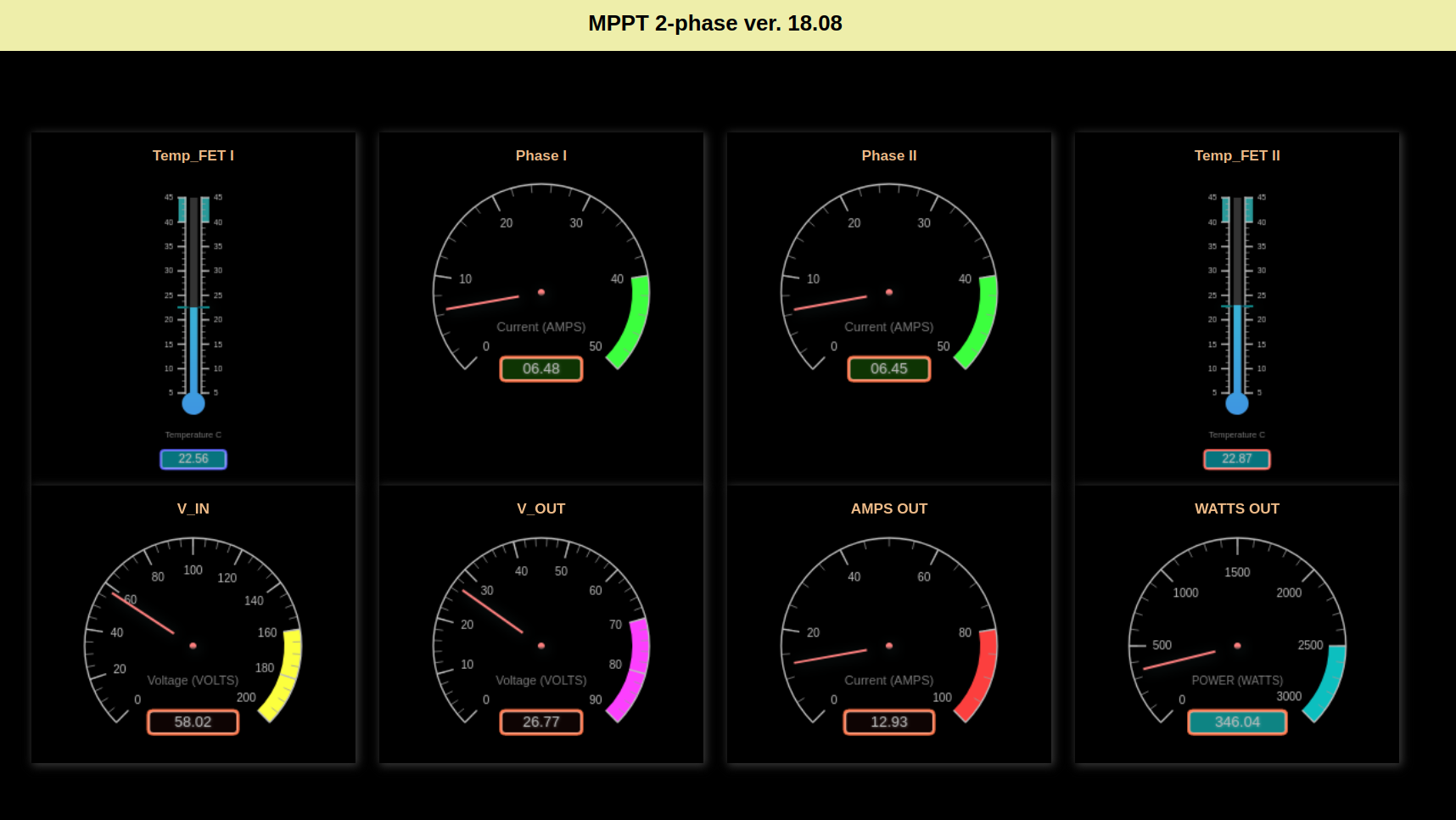
Task: Click Current (AMPS) label on AMPS OUT
Action: (x=889, y=681)
